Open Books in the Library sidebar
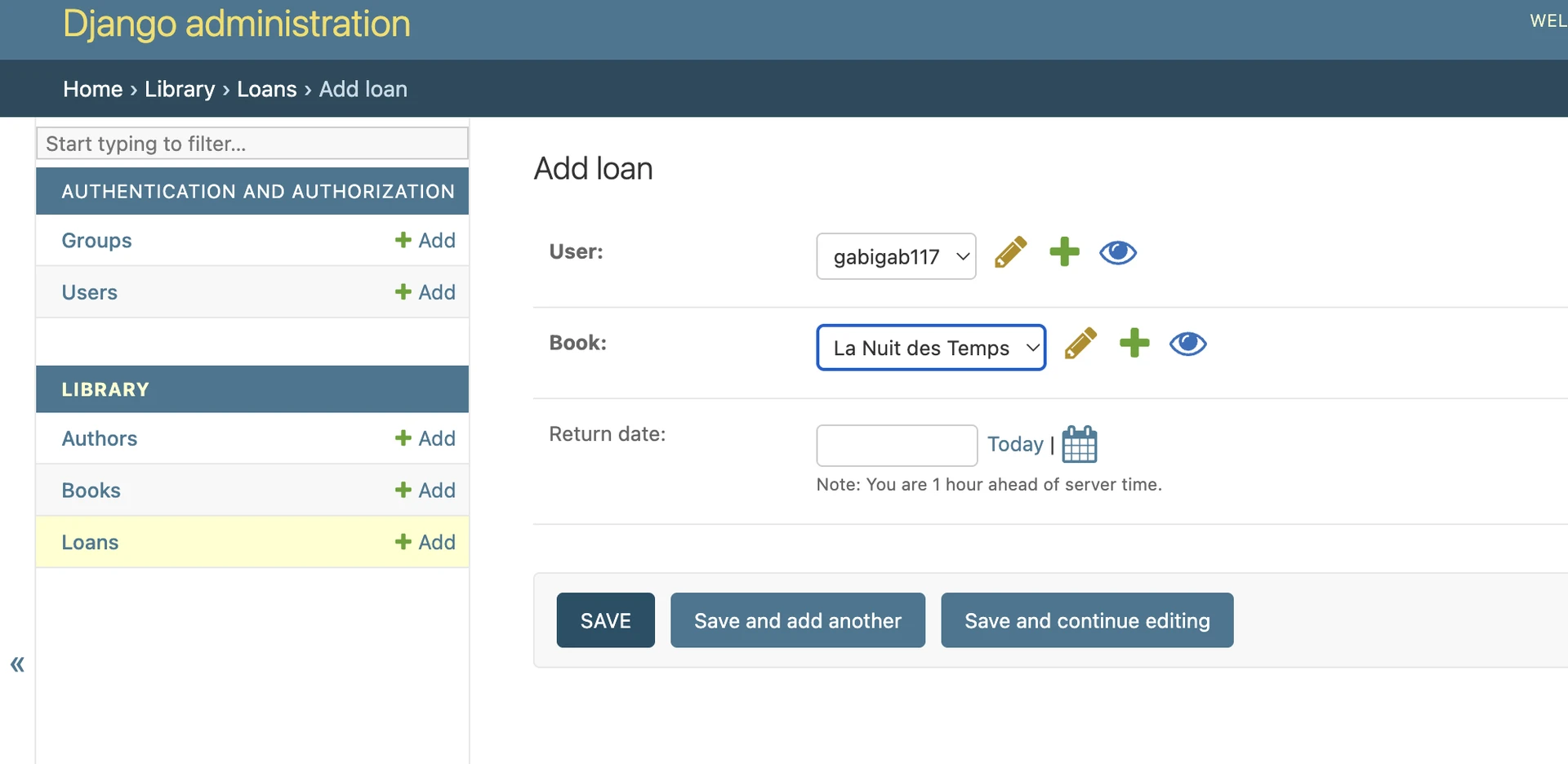Viewport: 1568px width, 764px height. pos(91,491)
